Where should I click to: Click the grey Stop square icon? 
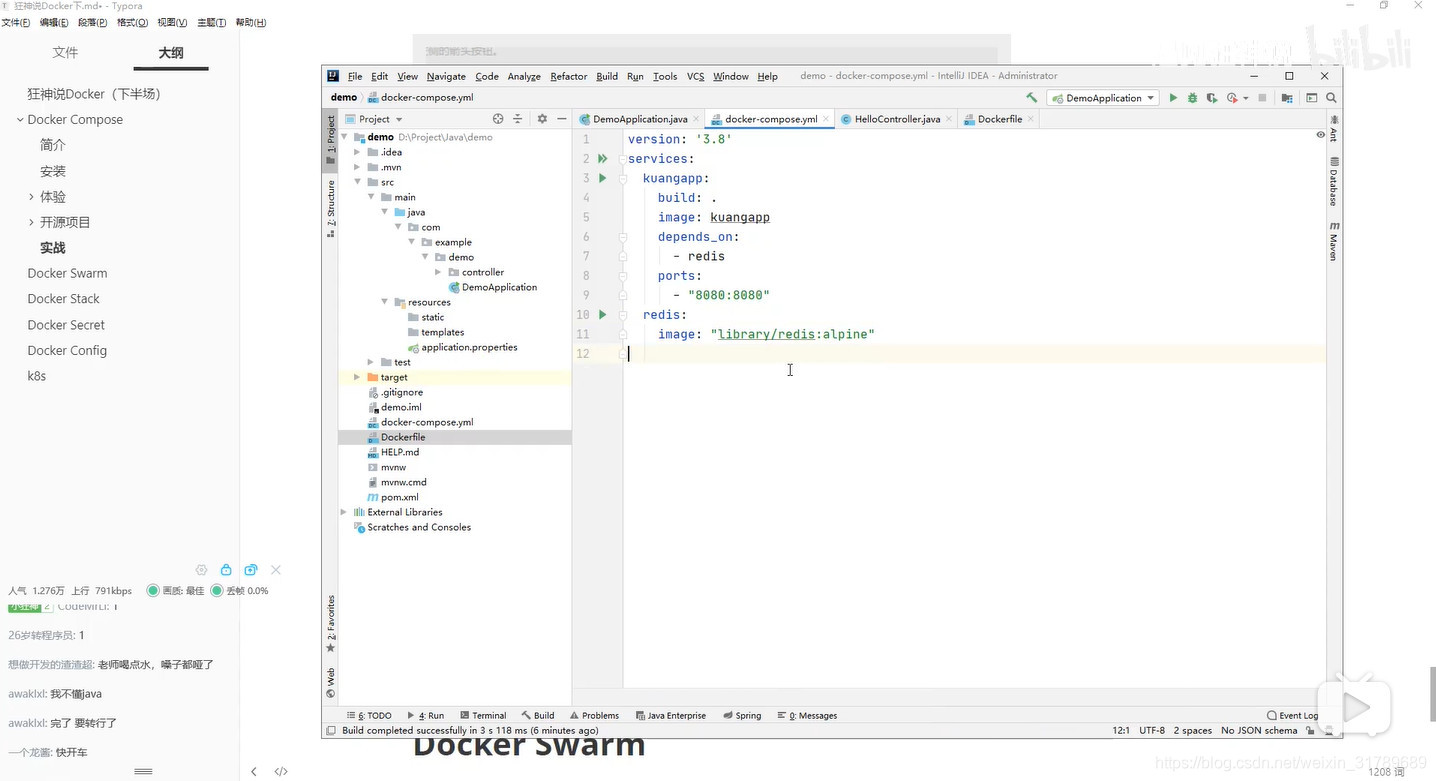[x=1262, y=98]
